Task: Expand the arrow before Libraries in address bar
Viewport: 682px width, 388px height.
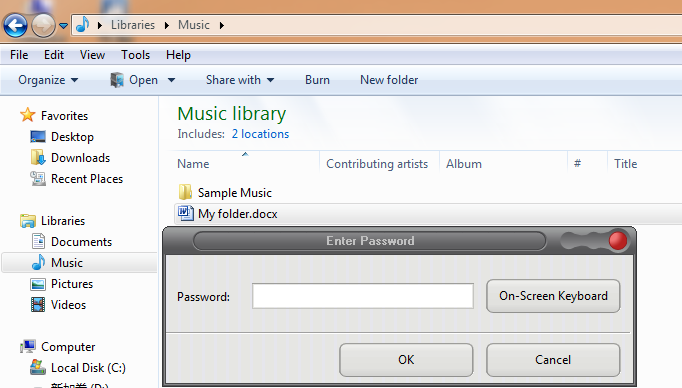Action: click(x=100, y=25)
